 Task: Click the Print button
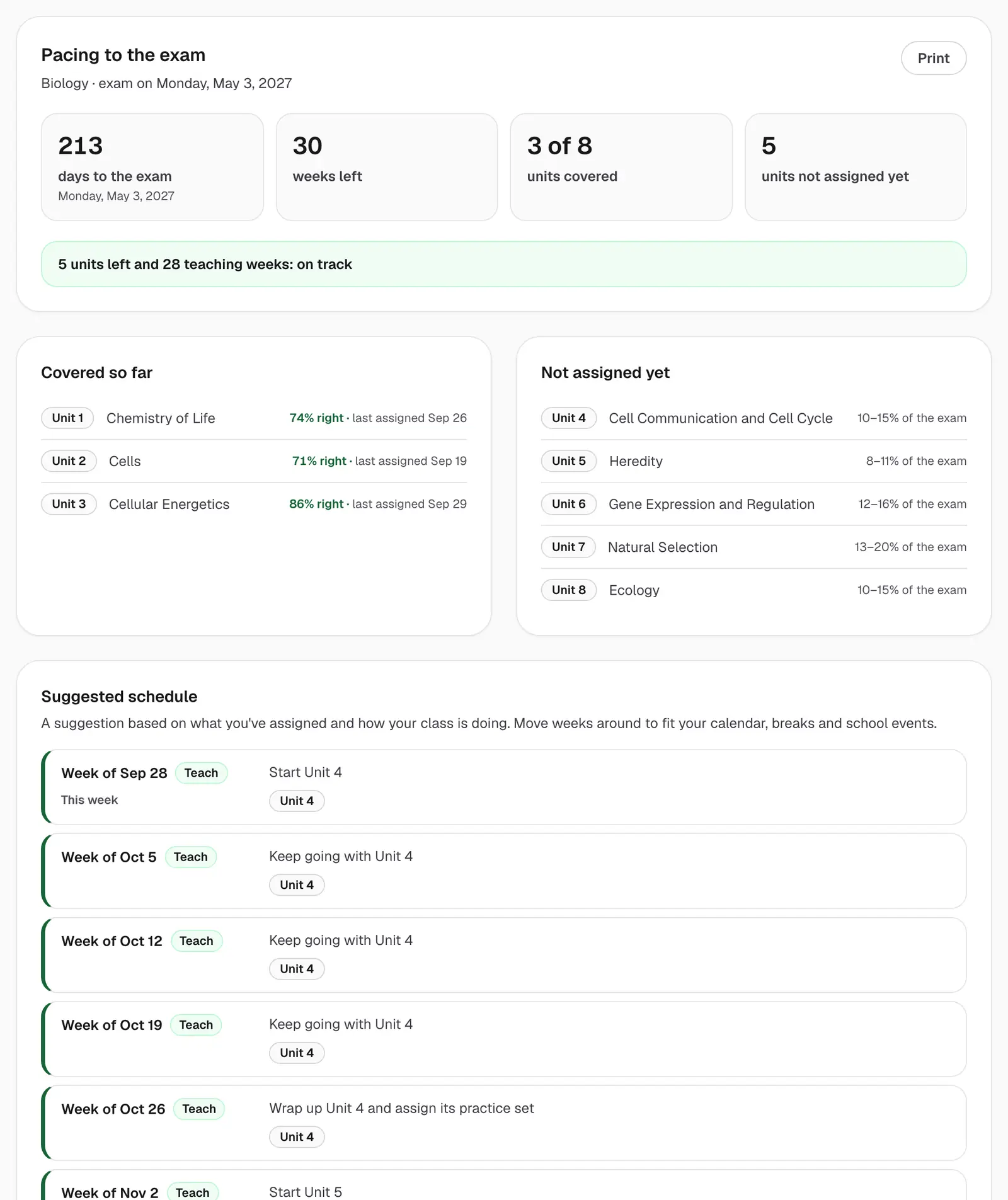[934, 58]
